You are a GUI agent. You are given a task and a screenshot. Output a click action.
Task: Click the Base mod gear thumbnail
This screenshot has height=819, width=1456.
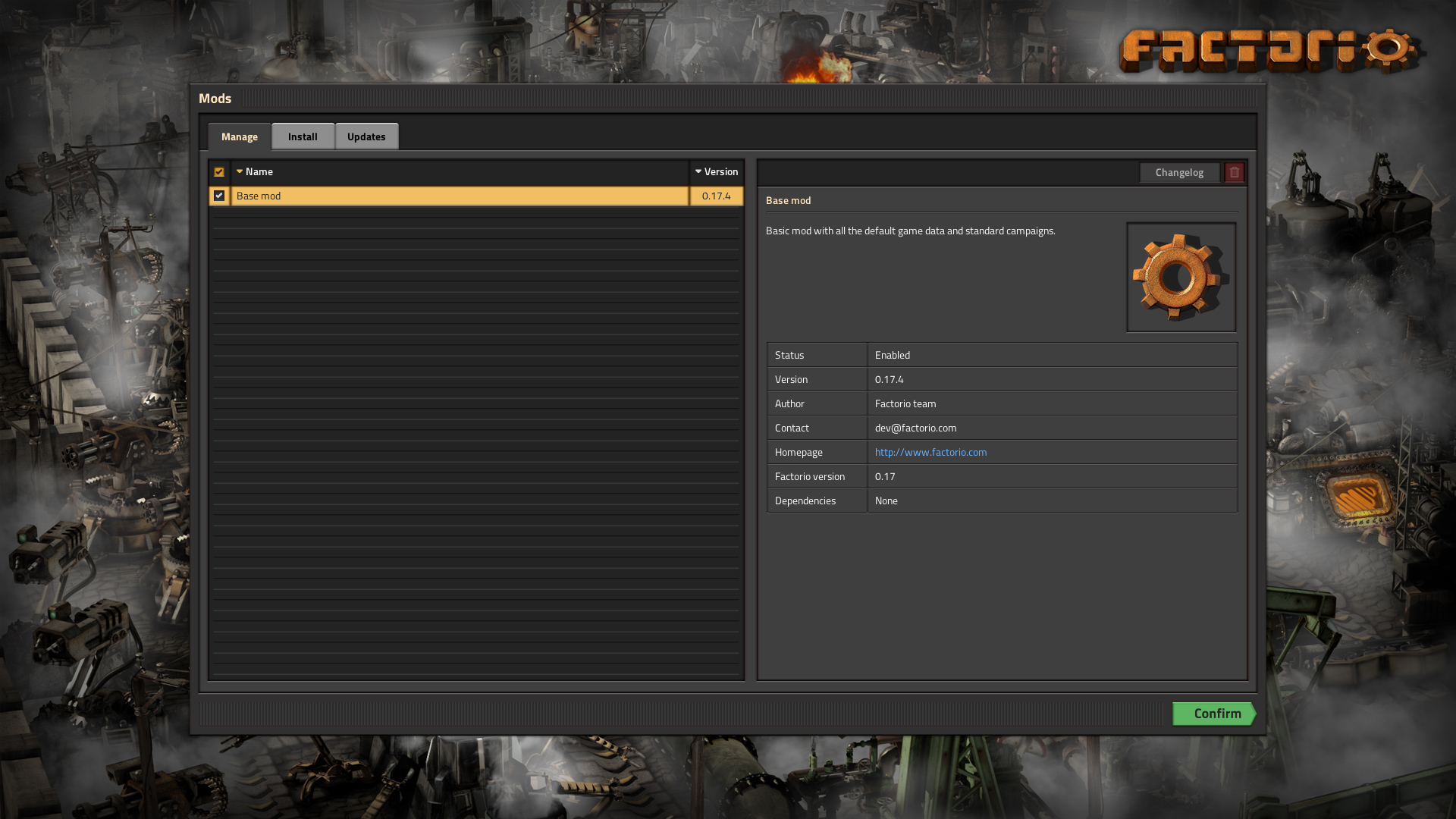click(x=1181, y=277)
